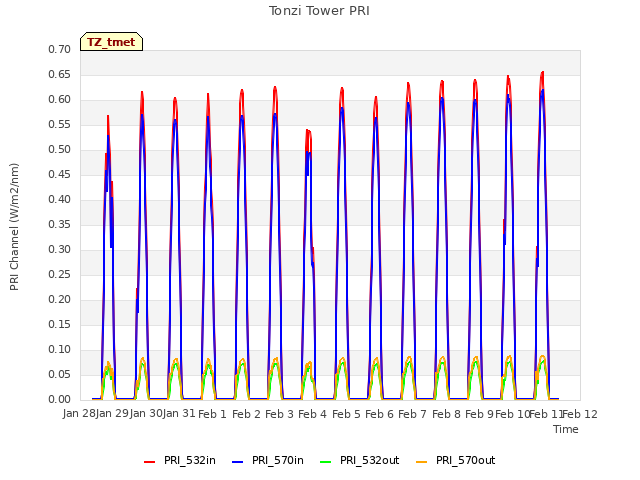Click the 0.40 y-axis tick label
The width and height of the screenshot is (640, 480).
pyautogui.click(x=60, y=200)
